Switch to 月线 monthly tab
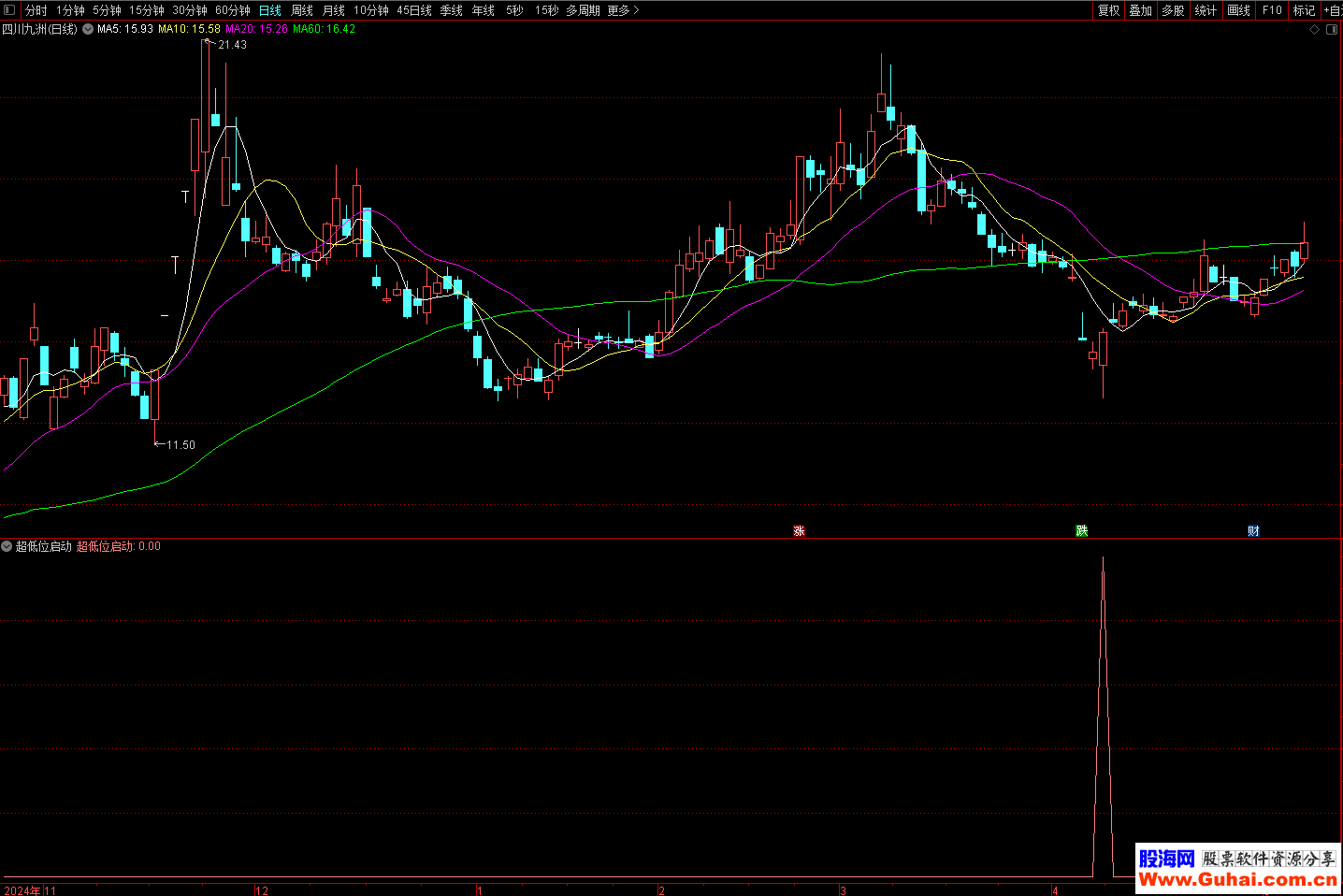This screenshot has height=896, width=1343. [334, 10]
